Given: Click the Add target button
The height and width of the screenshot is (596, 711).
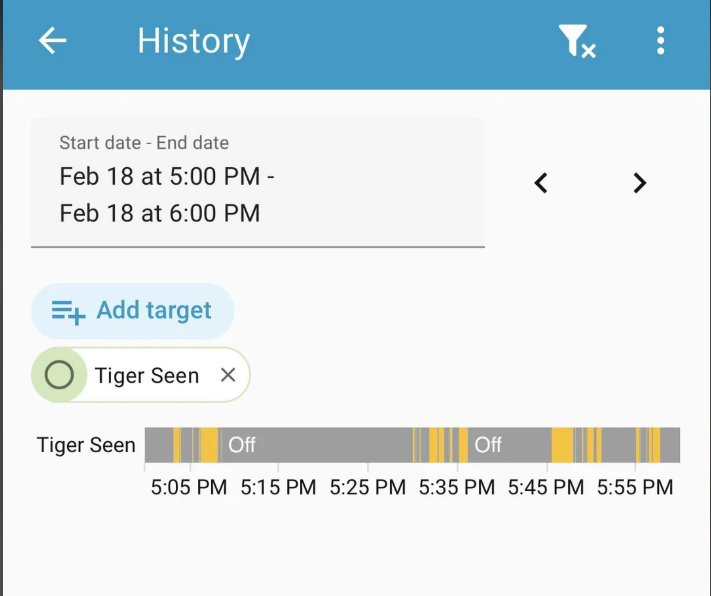Looking at the screenshot, I should pyautogui.click(x=133, y=311).
